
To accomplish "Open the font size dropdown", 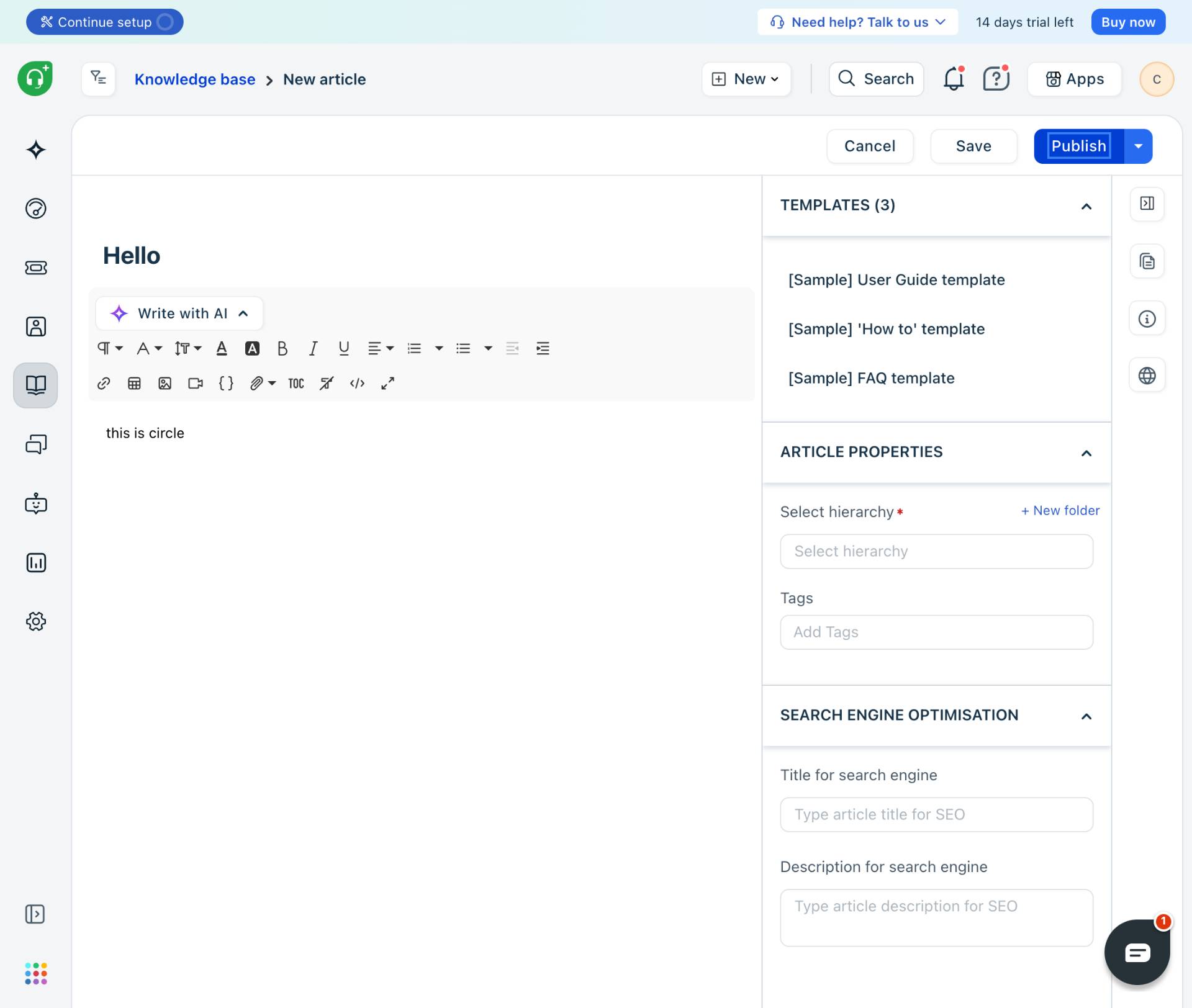I will pyautogui.click(x=187, y=348).
